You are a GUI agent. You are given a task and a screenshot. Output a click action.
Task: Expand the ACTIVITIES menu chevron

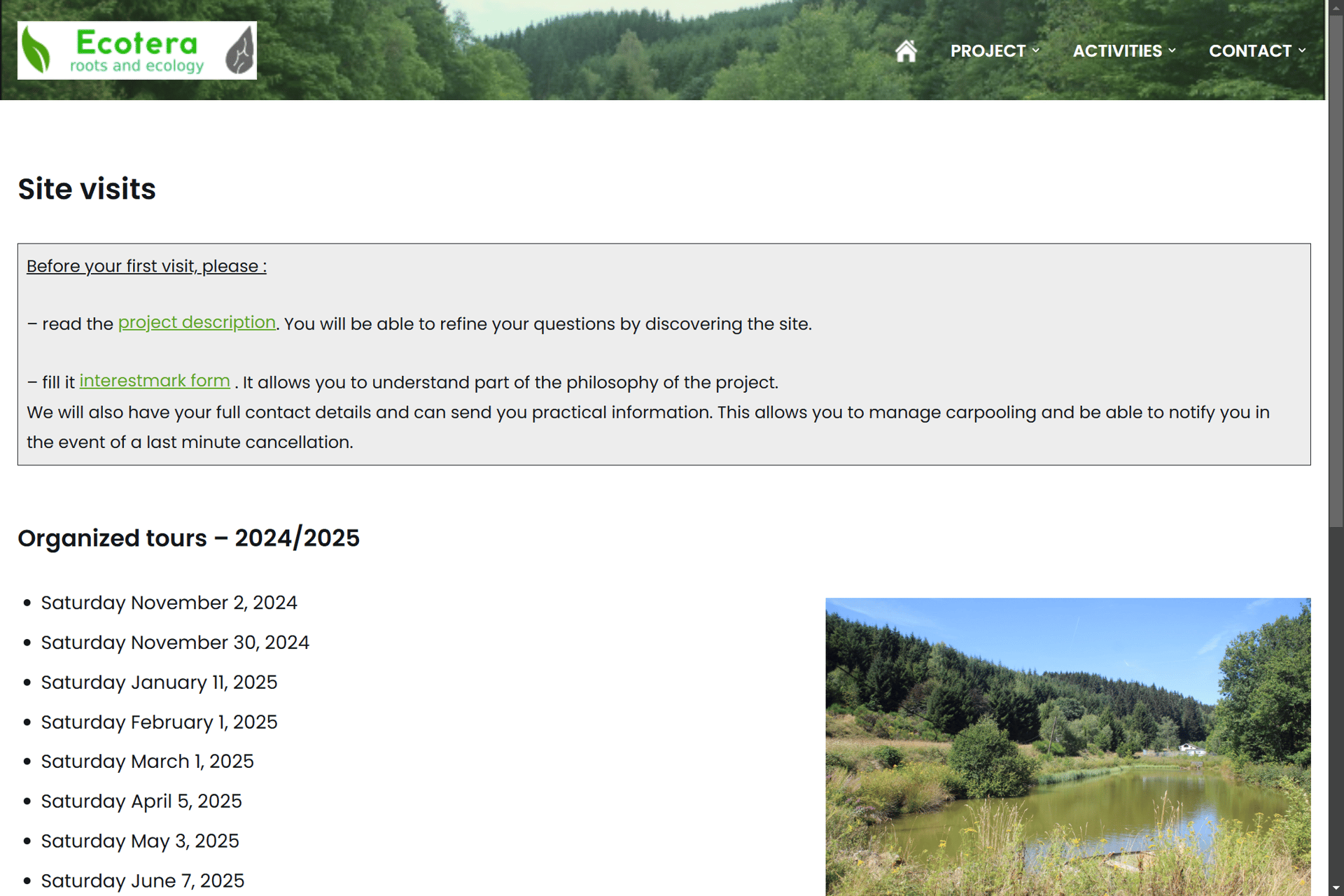(1172, 50)
